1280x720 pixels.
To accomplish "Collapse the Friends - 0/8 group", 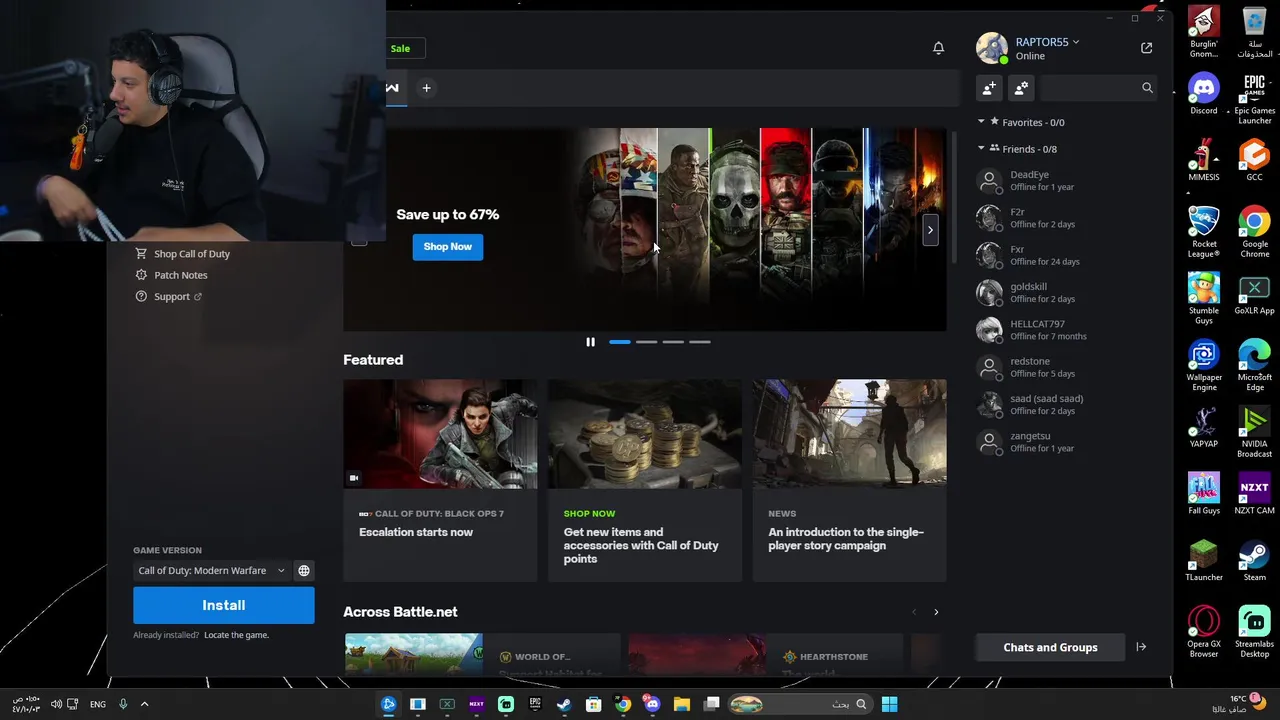I will [981, 148].
